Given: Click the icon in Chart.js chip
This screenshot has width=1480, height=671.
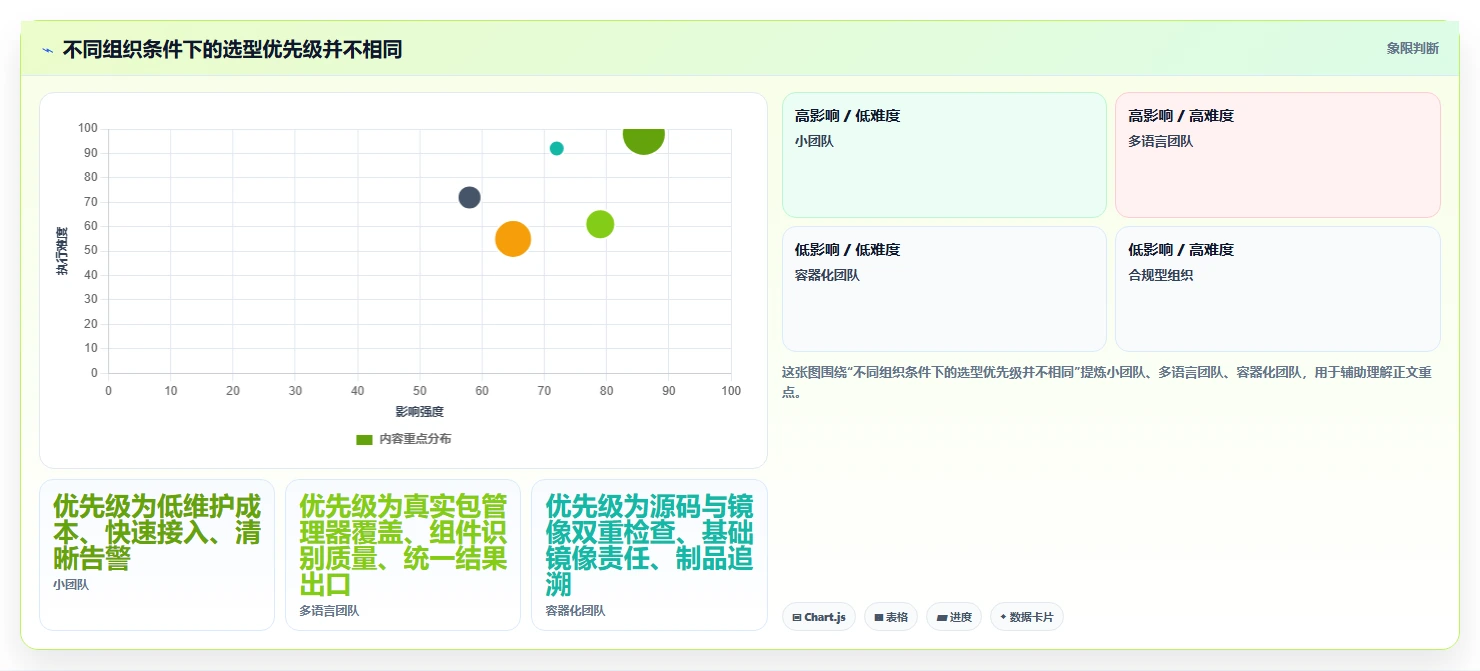Looking at the screenshot, I should coord(797,618).
